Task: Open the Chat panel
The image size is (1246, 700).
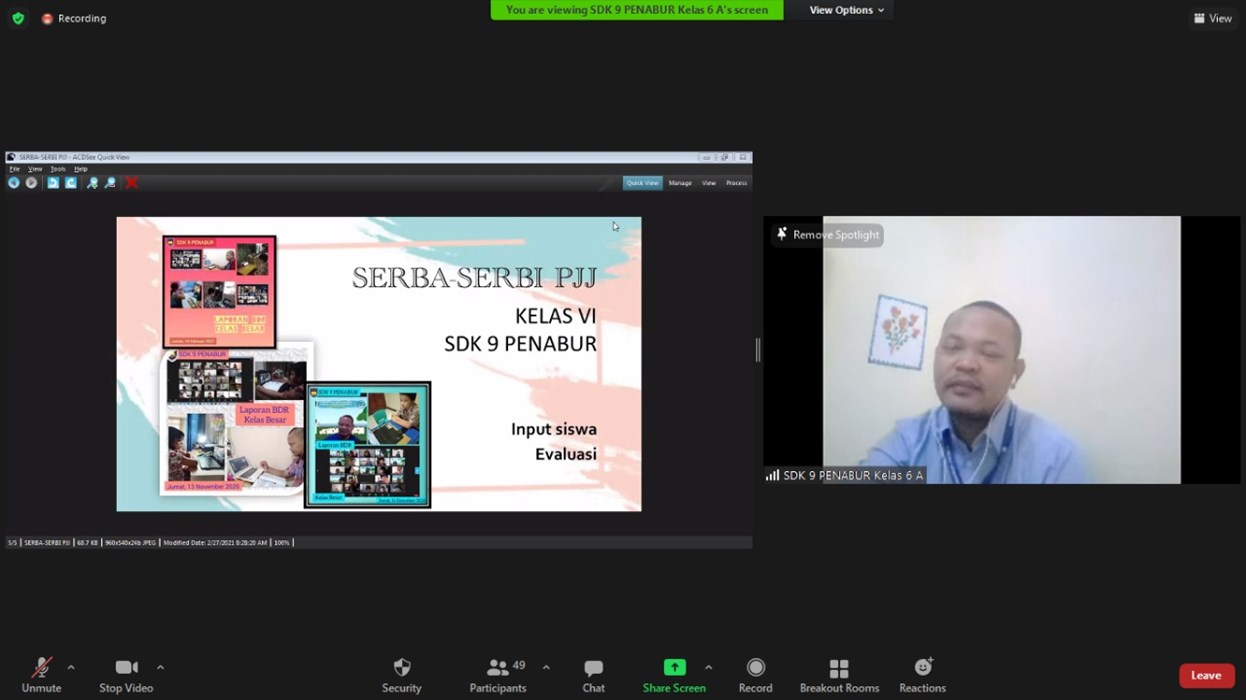Action: (x=593, y=675)
